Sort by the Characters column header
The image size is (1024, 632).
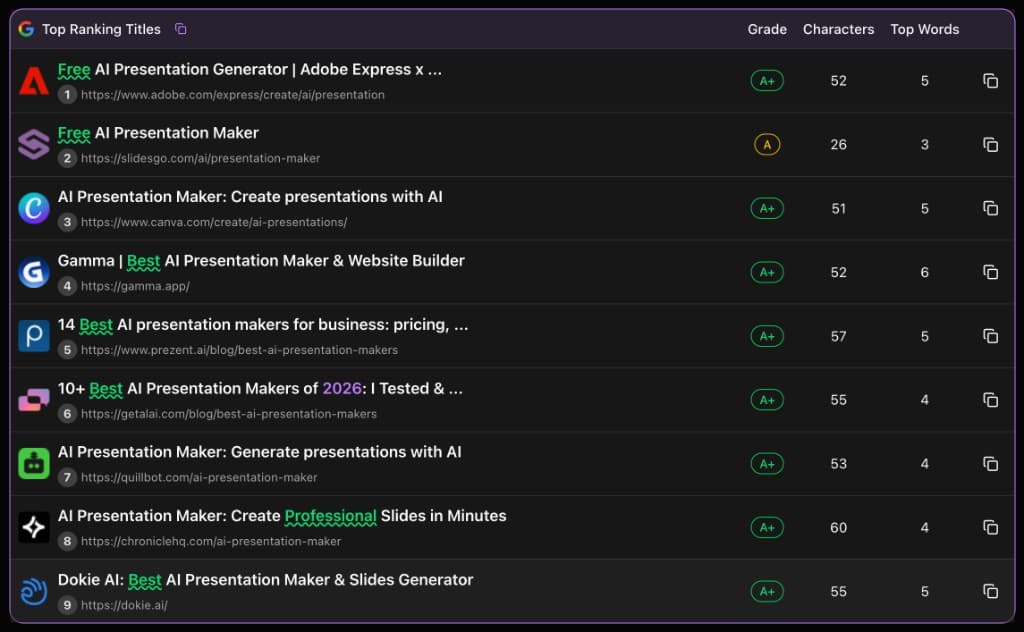[838, 29]
